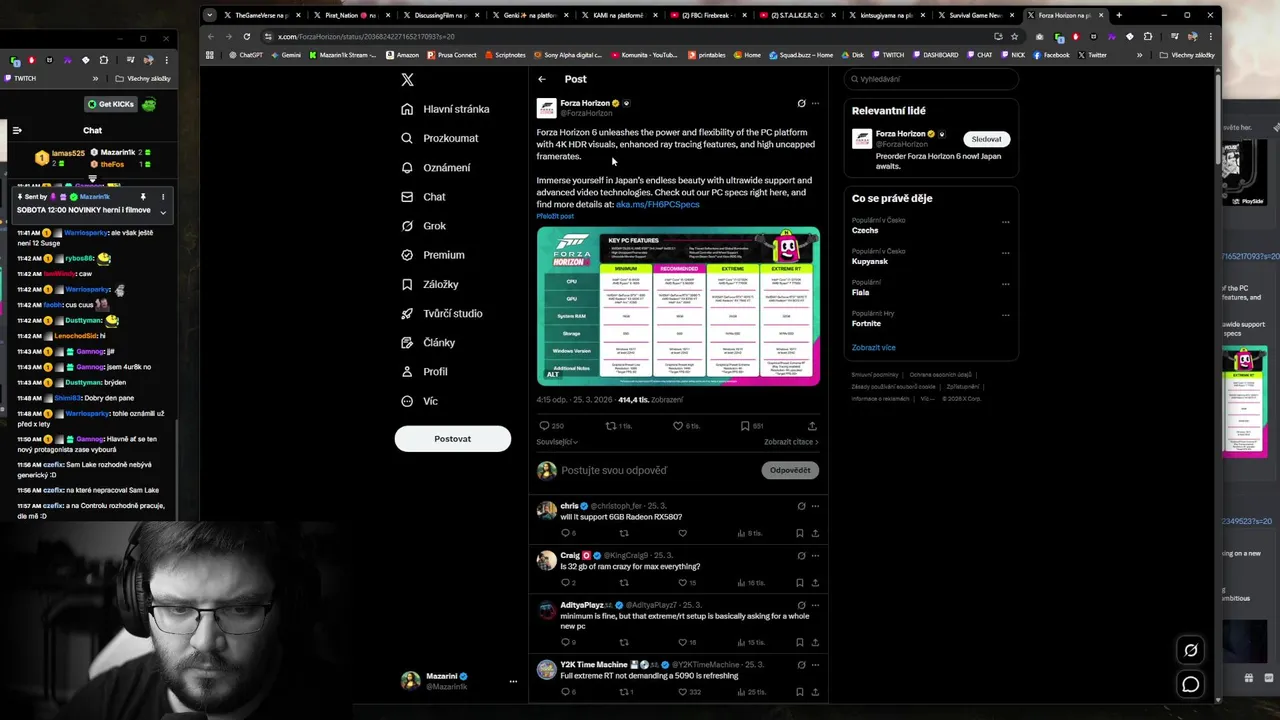Open Prusa Connect bookmark
Viewport: 1280px width, 720px height.
[x=452, y=55]
